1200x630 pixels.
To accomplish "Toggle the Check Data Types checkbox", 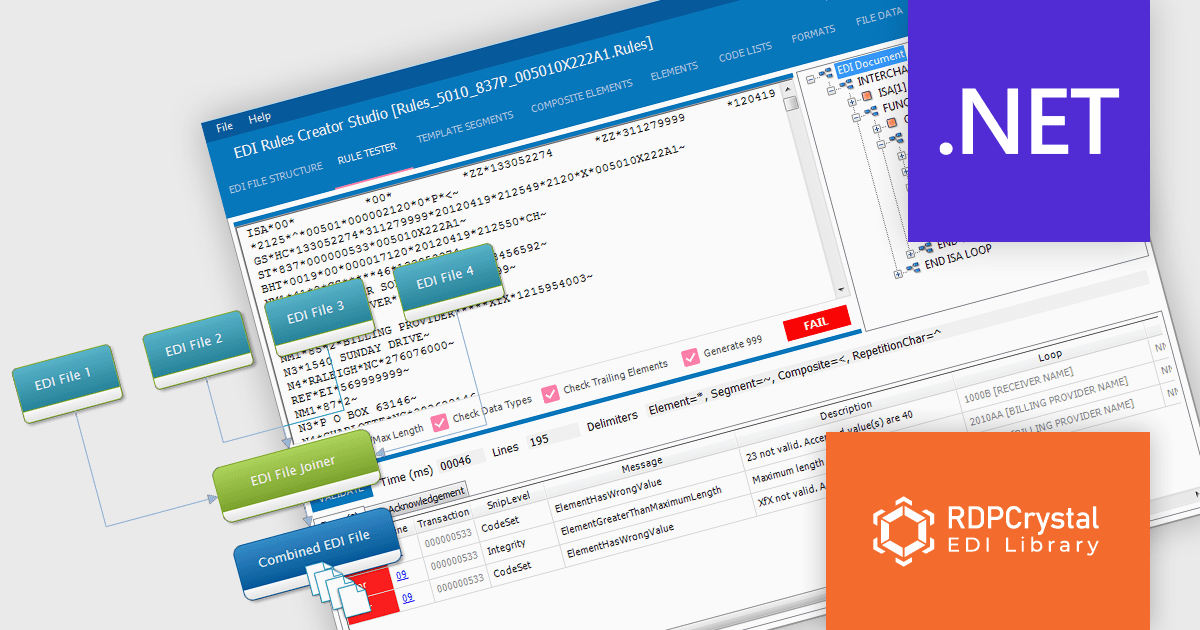I will [x=438, y=423].
